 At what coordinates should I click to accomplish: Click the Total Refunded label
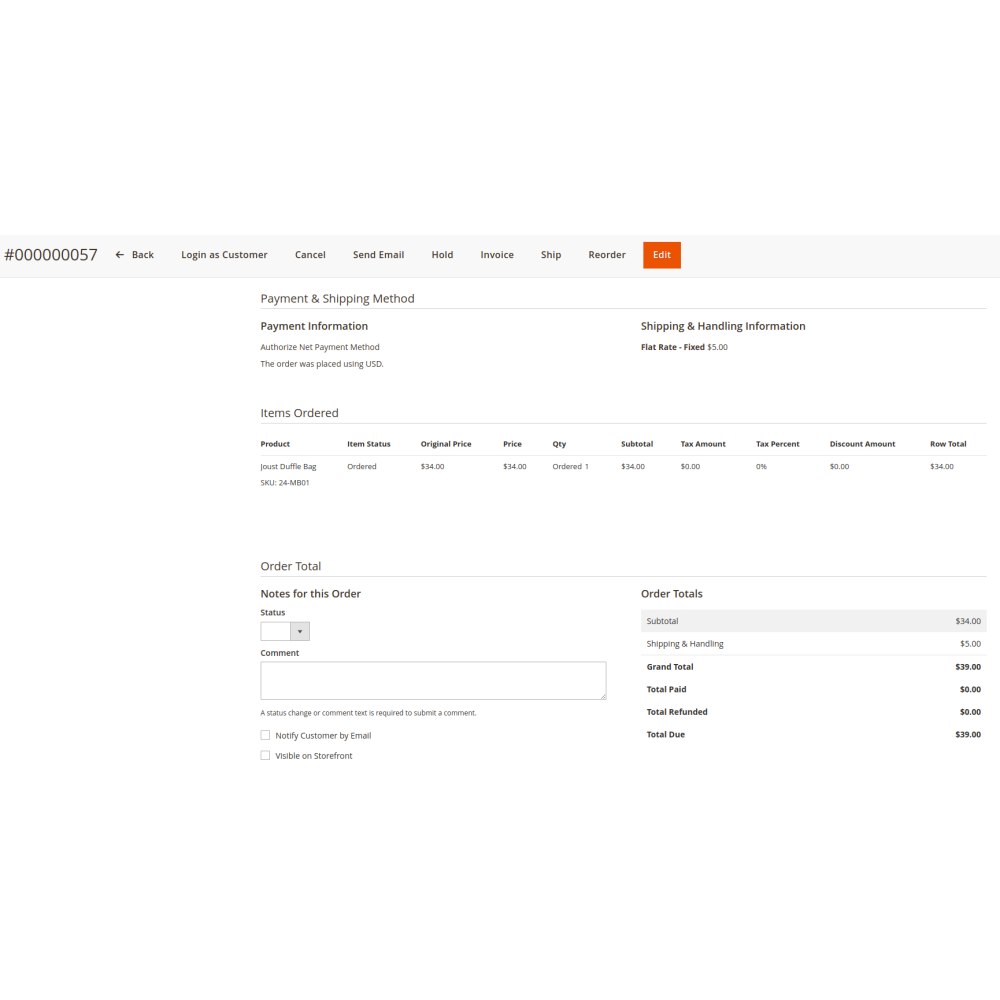point(677,712)
